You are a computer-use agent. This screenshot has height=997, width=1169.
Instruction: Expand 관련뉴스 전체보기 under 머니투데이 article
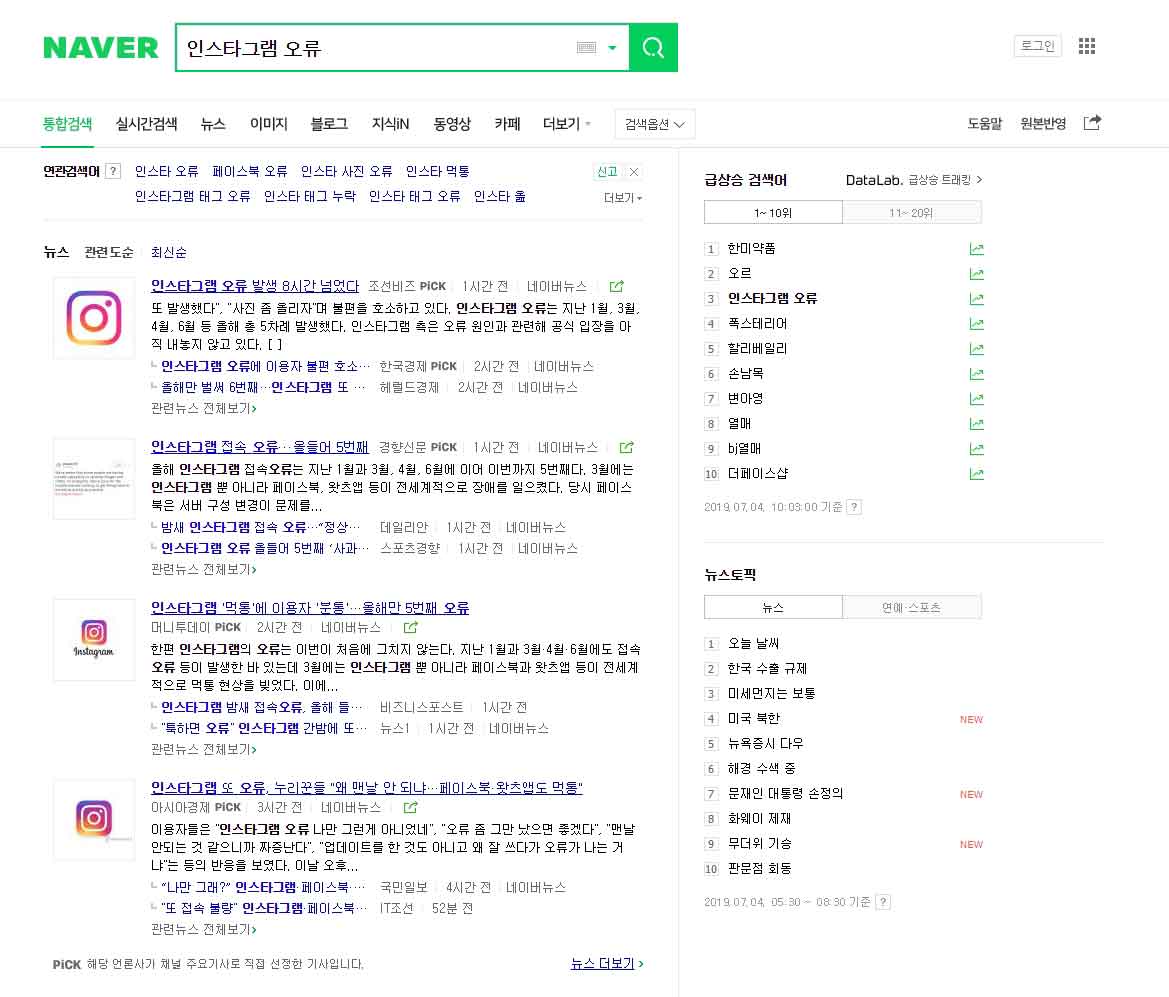pyautogui.click(x=204, y=749)
